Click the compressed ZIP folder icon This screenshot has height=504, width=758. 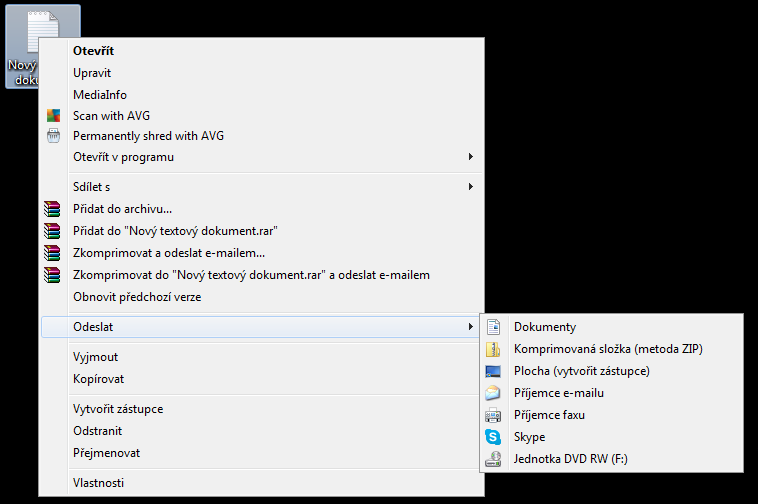pyautogui.click(x=493, y=349)
